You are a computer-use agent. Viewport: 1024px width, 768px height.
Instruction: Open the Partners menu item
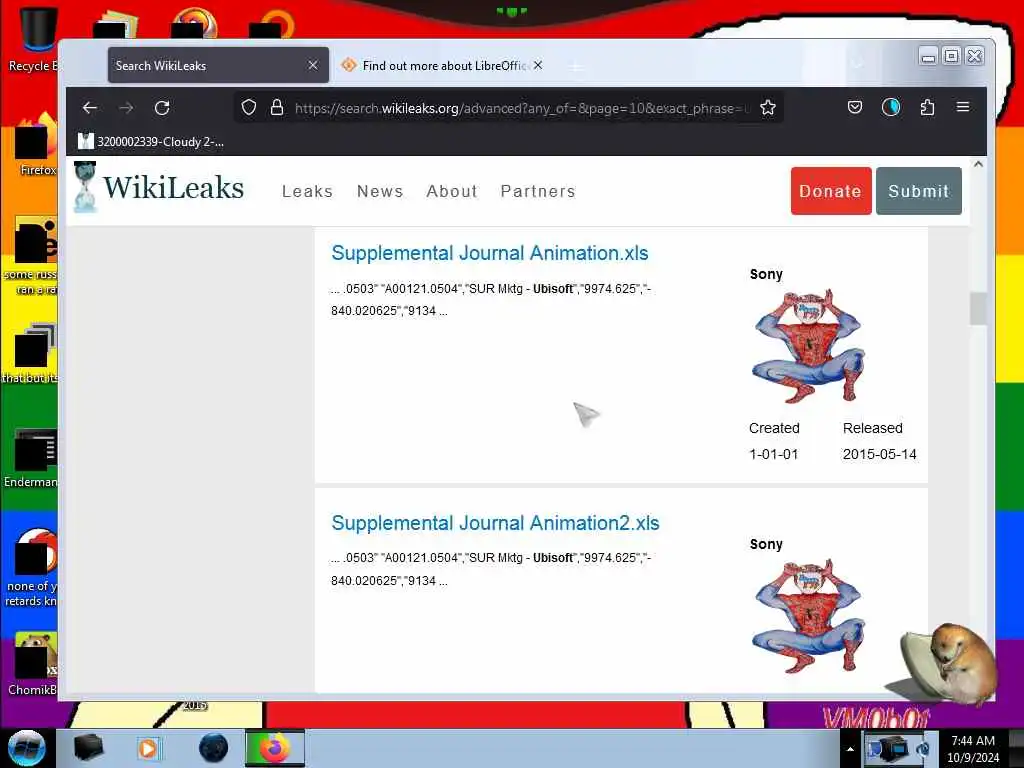tap(538, 191)
